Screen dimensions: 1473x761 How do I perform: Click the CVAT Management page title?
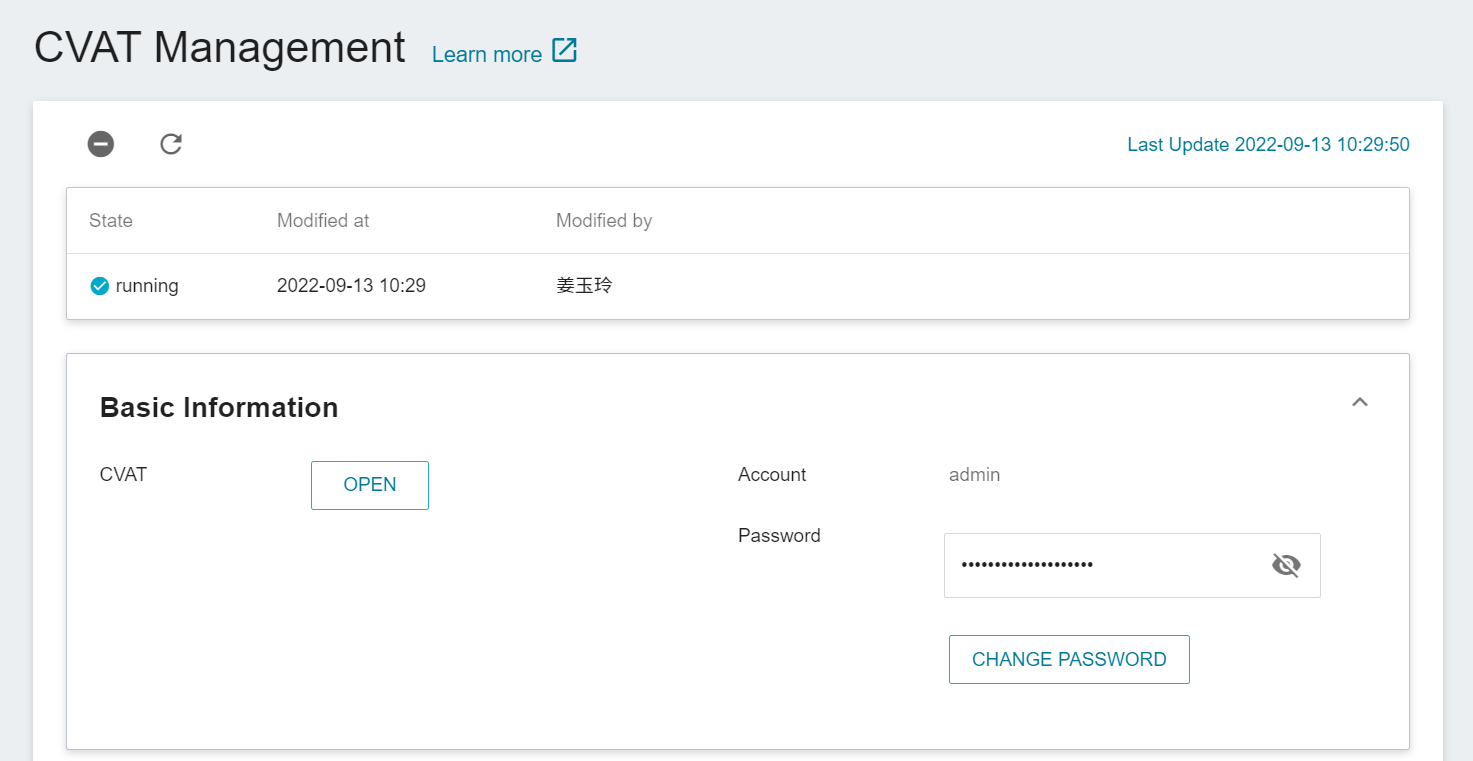[220, 47]
